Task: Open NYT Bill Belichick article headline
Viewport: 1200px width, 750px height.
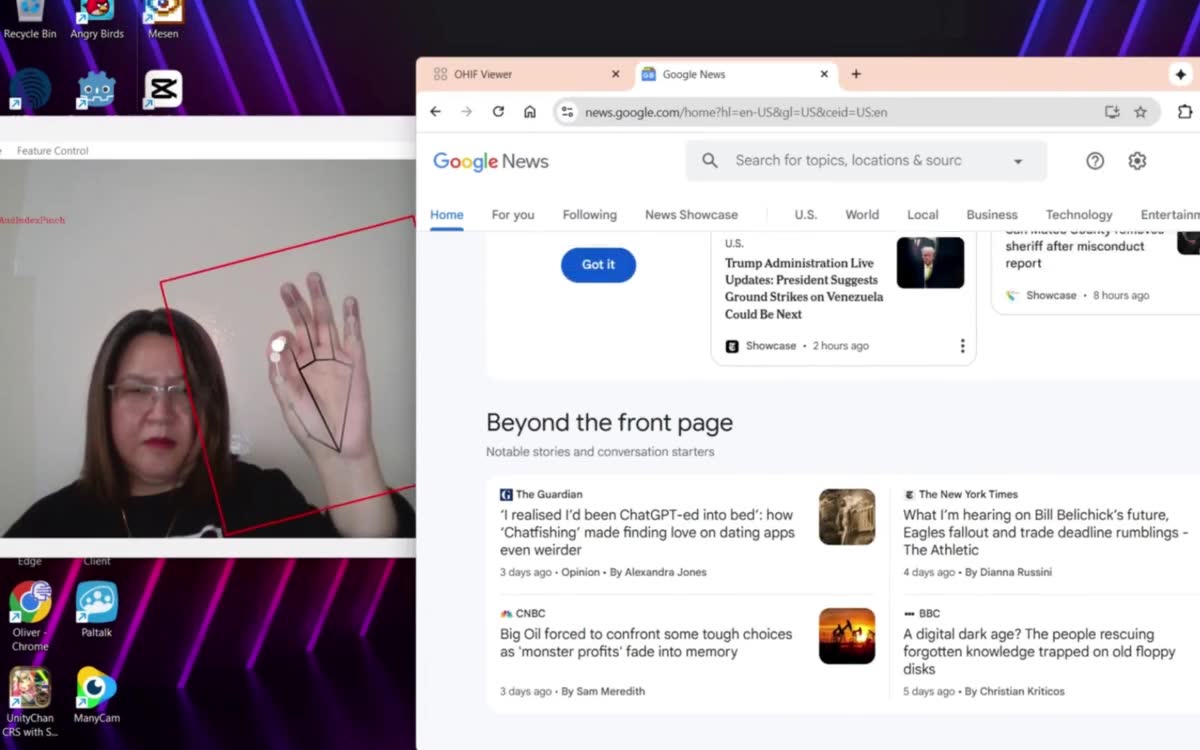Action: coord(1046,533)
